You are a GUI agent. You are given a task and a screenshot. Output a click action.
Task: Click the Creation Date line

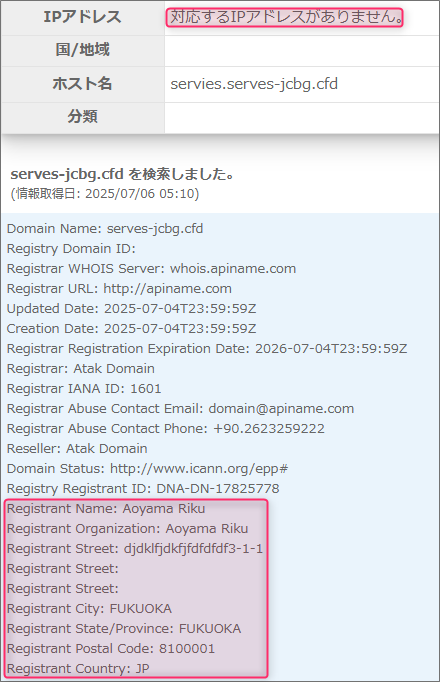coord(131,328)
